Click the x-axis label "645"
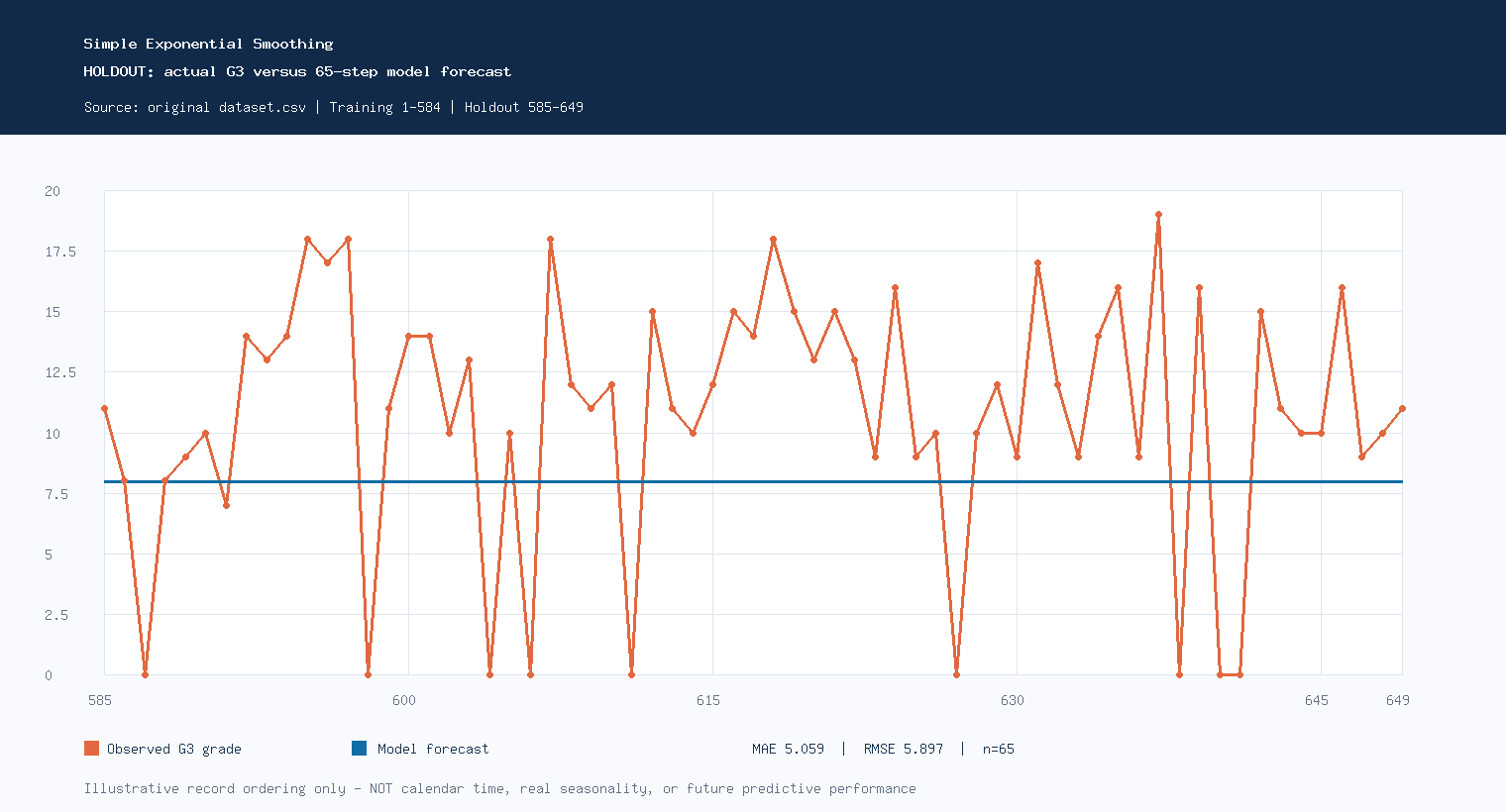Image resolution: width=1506 pixels, height=812 pixels. pos(1317,700)
